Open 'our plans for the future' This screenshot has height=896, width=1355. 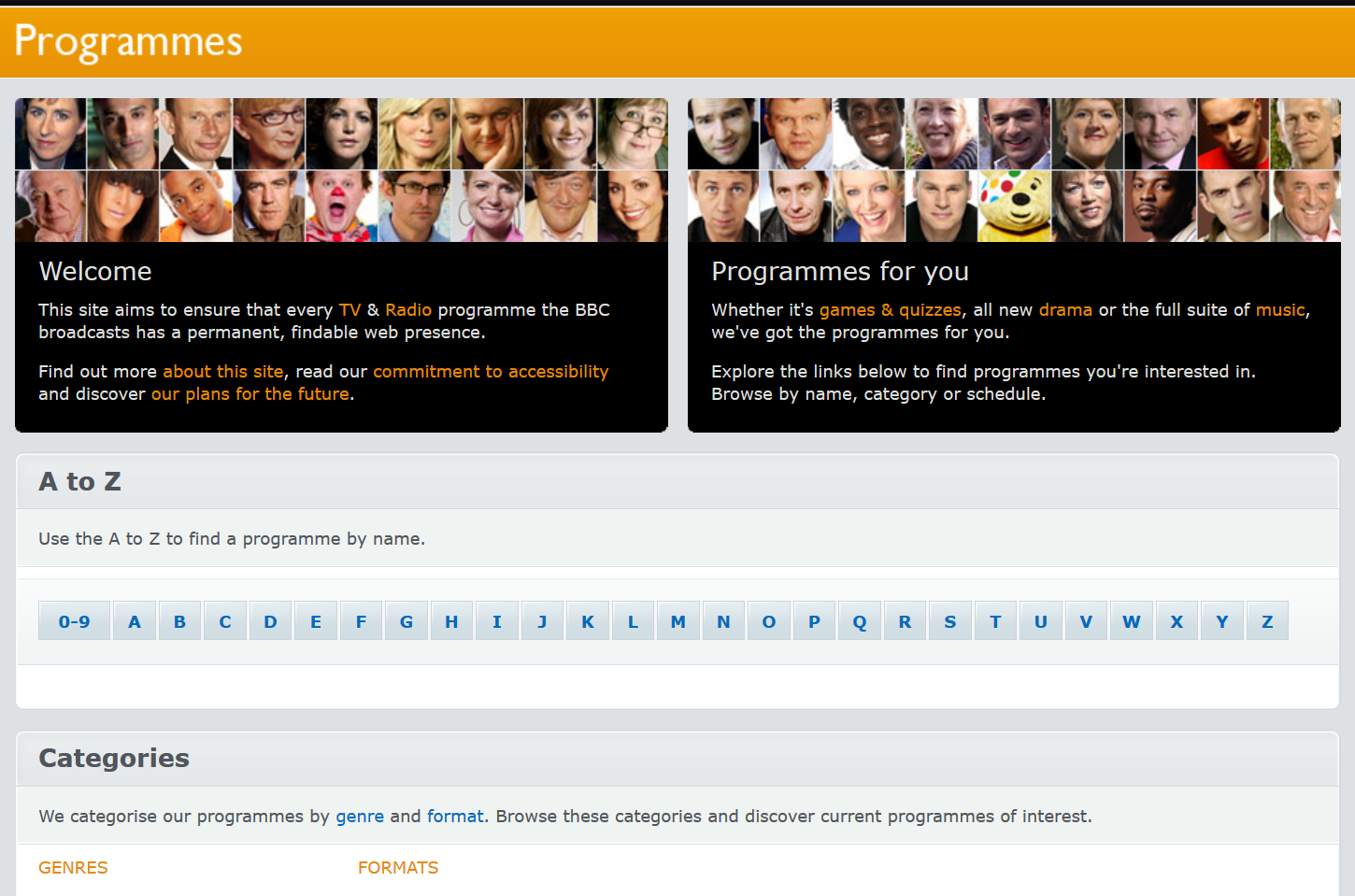tap(250, 394)
